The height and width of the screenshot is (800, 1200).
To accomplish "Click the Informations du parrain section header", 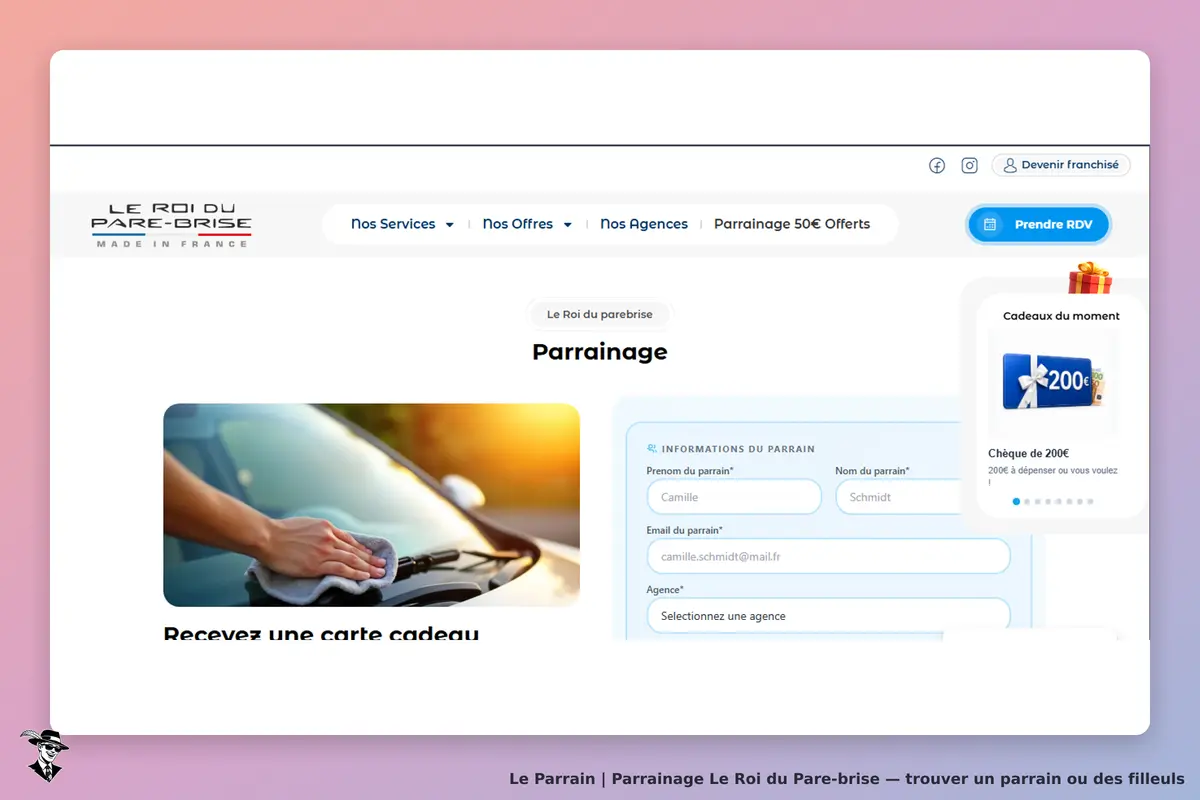I will [738, 449].
